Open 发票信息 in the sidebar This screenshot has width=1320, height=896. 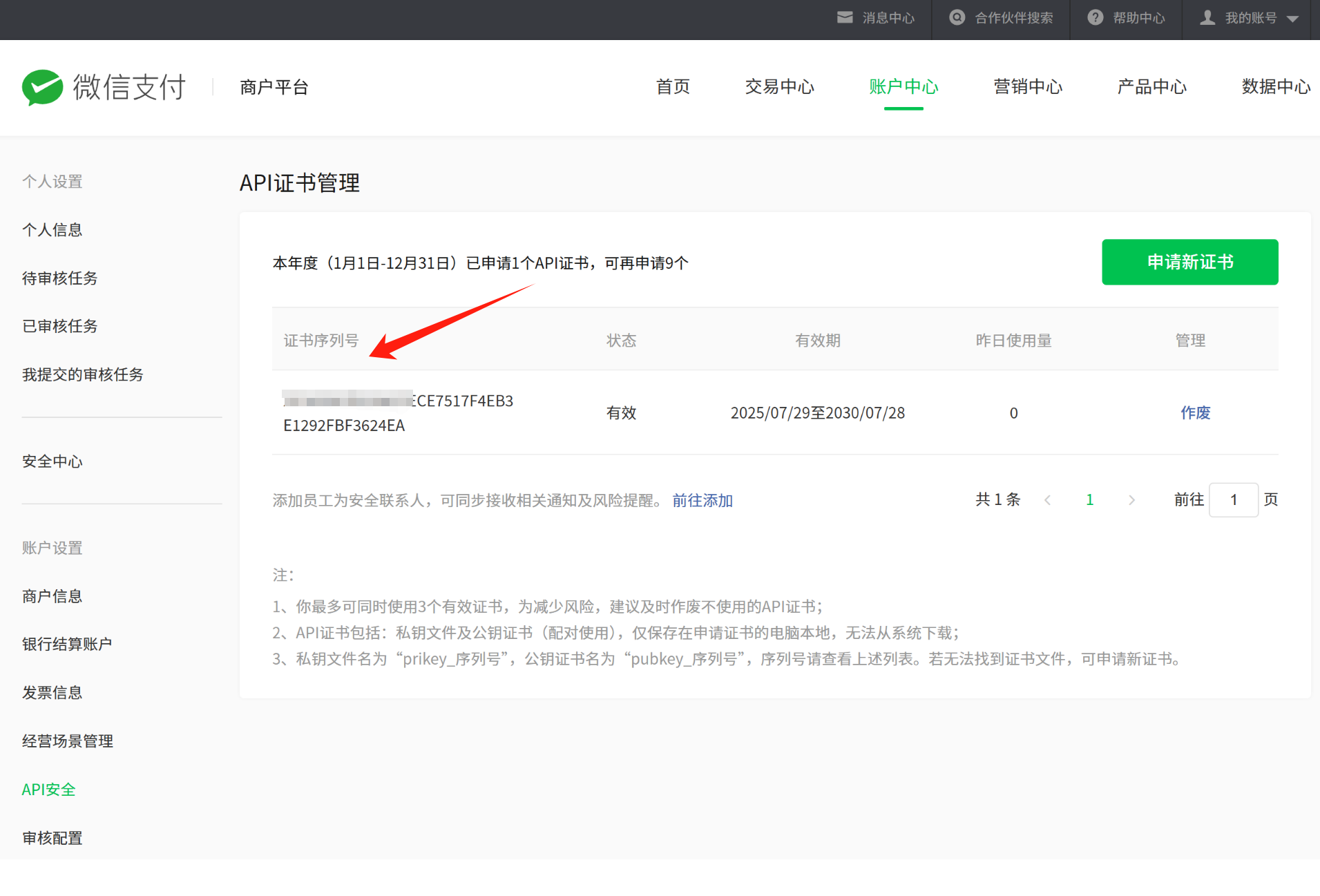52,693
